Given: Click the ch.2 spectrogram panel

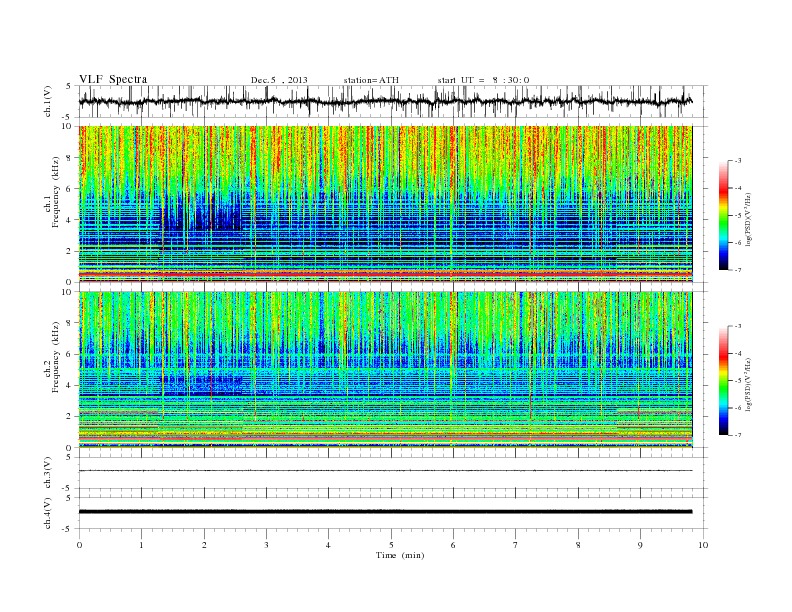Looking at the screenshot, I should pyautogui.click(x=385, y=370).
